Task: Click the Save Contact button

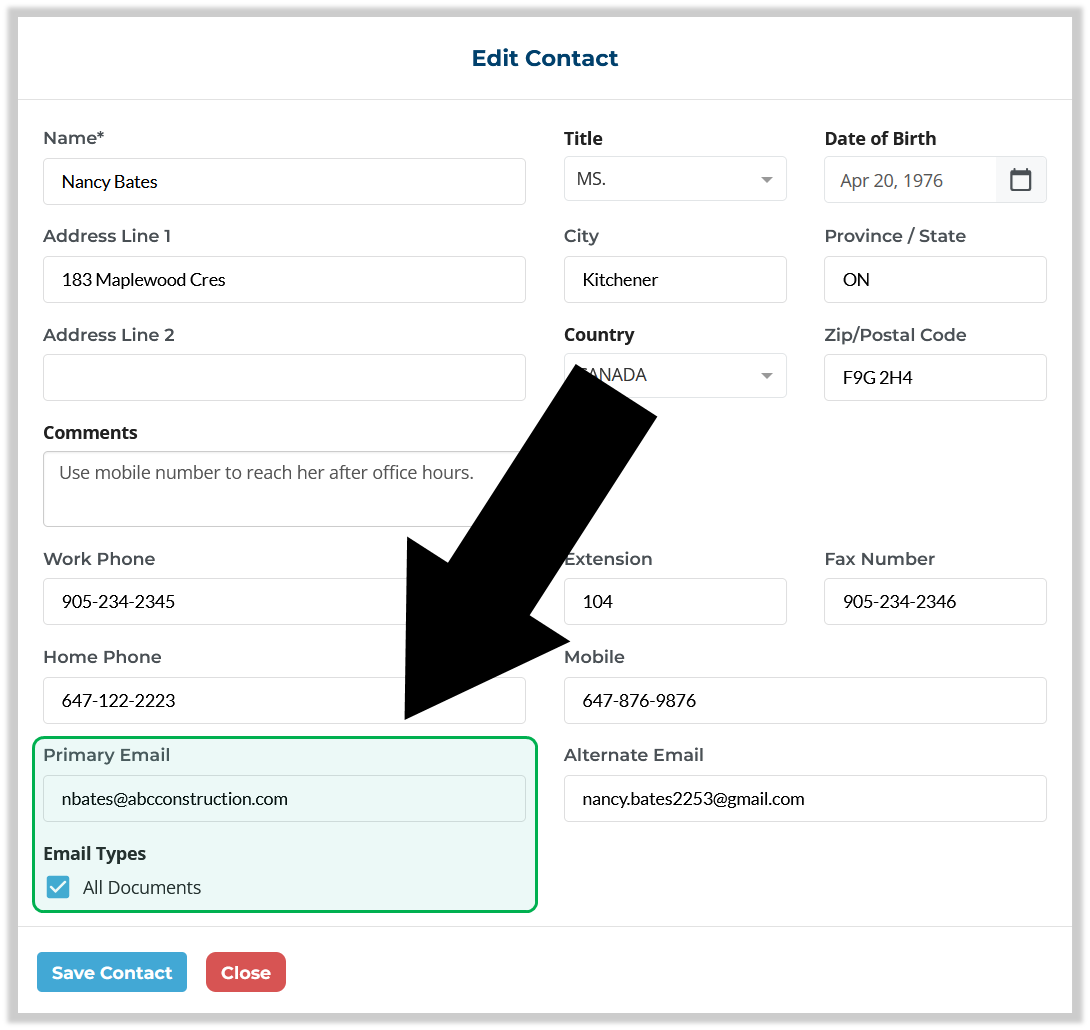Action: pyautogui.click(x=111, y=972)
